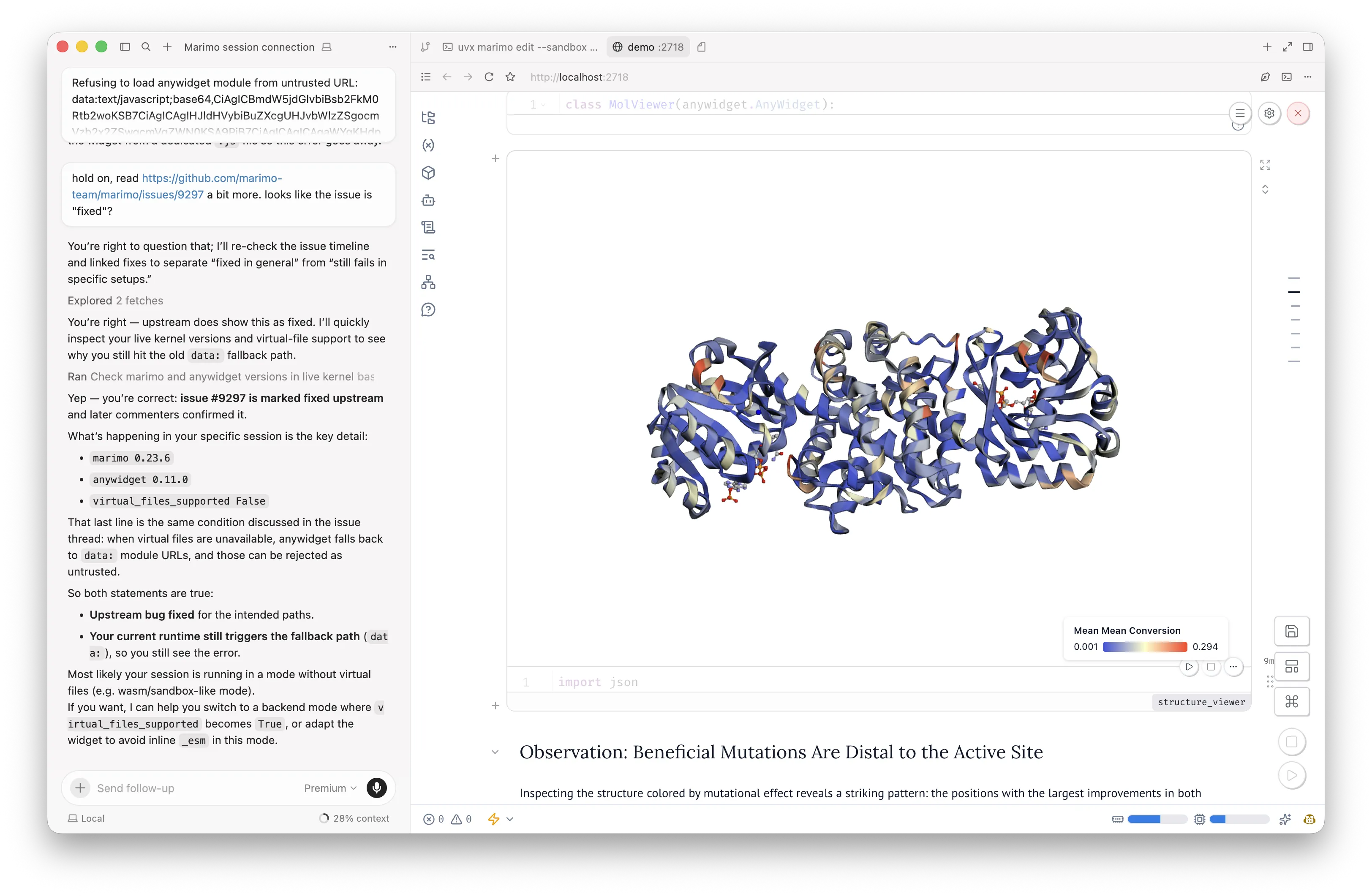Start a new chat with the plus icon

pyautogui.click(x=167, y=47)
